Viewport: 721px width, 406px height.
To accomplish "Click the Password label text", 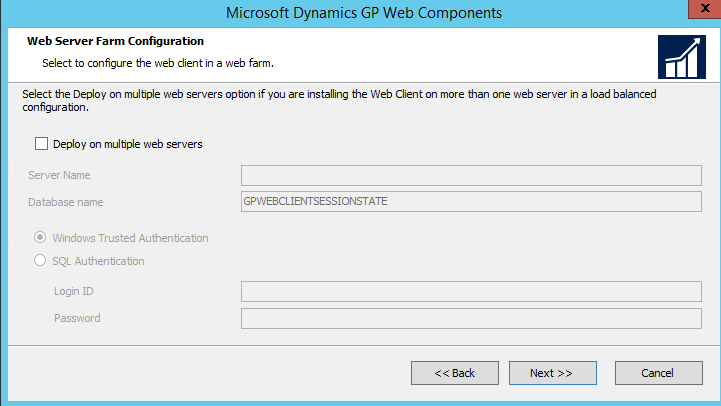I will (x=77, y=318).
